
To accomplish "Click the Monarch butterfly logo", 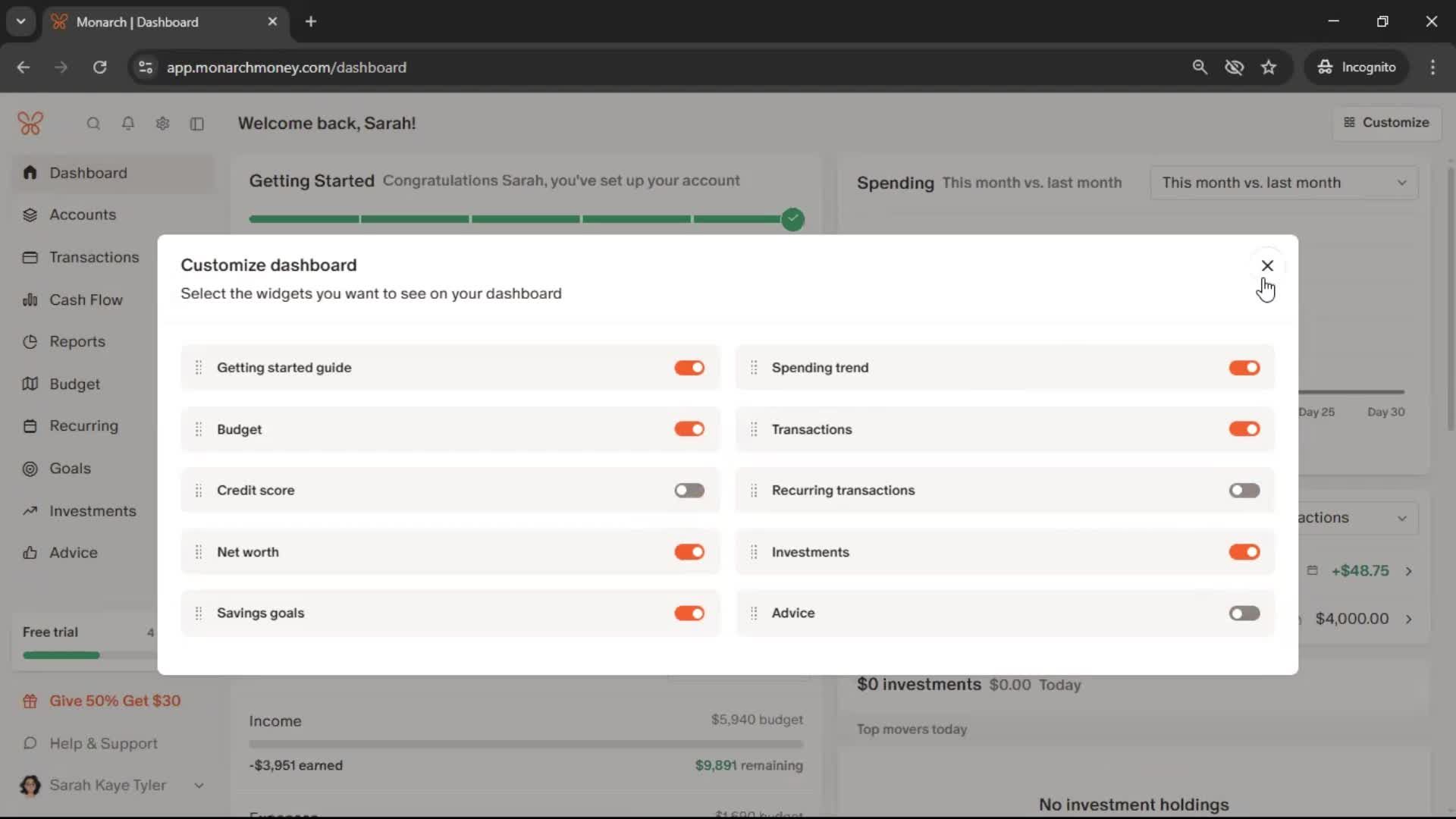I will [x=30, y=123].
